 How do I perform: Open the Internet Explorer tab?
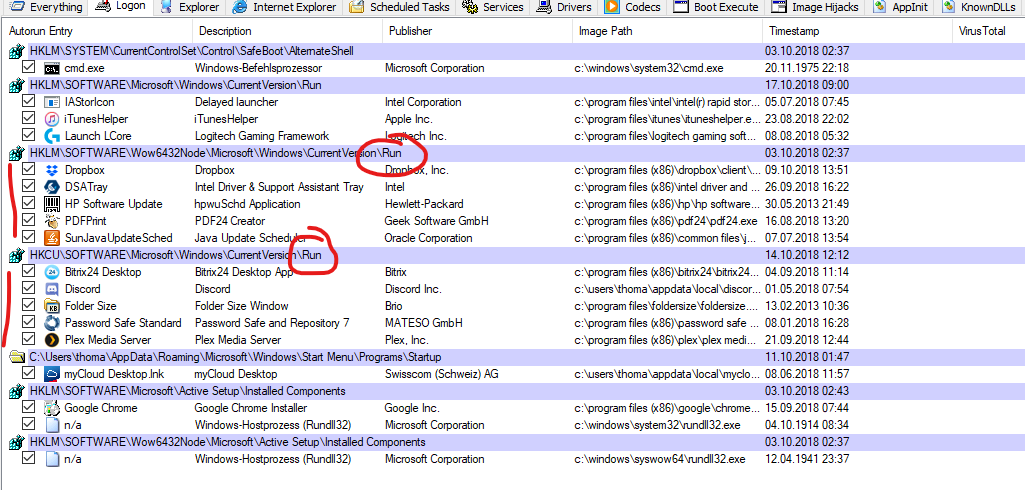tap(285, 7)
